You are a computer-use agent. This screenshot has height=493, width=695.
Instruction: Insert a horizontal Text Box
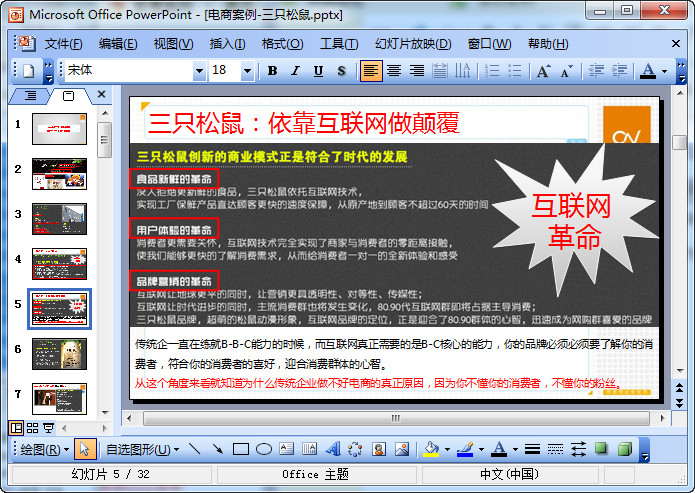286,449
